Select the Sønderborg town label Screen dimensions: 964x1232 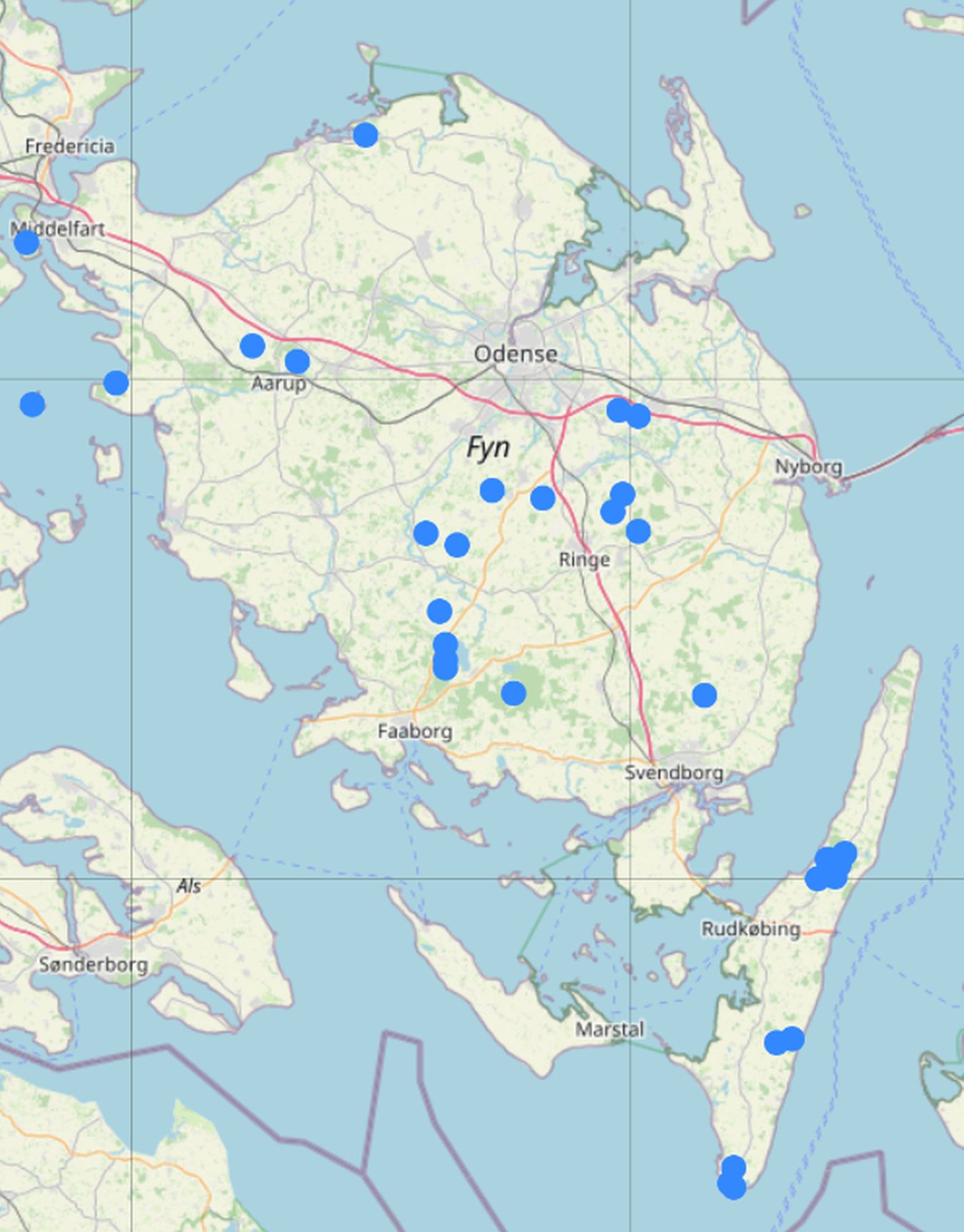[94, 965]
